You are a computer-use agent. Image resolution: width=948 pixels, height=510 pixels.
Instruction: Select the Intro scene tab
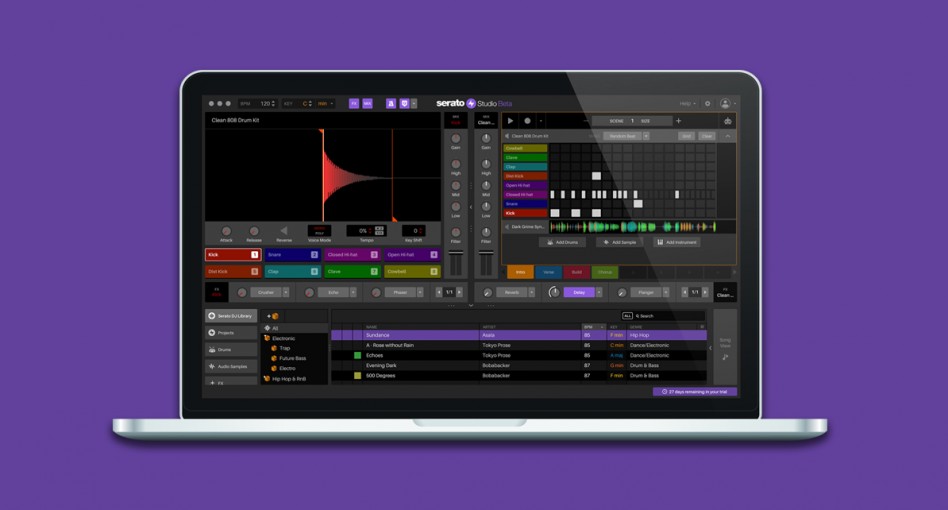(x=520, y=272)
